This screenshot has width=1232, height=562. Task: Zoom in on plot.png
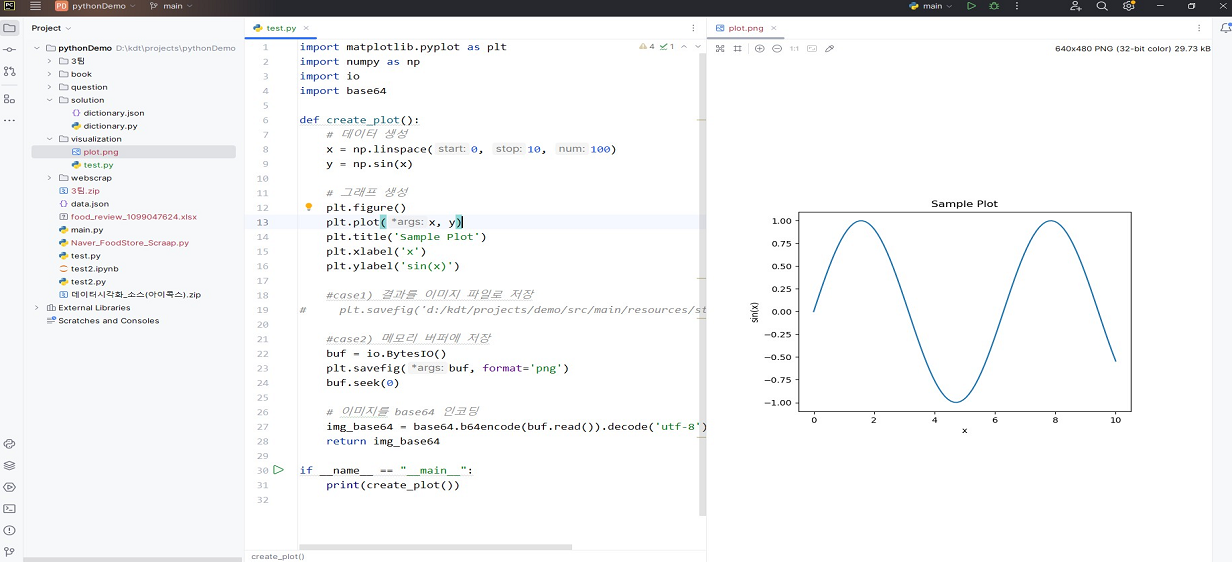[x=760, y=48]
